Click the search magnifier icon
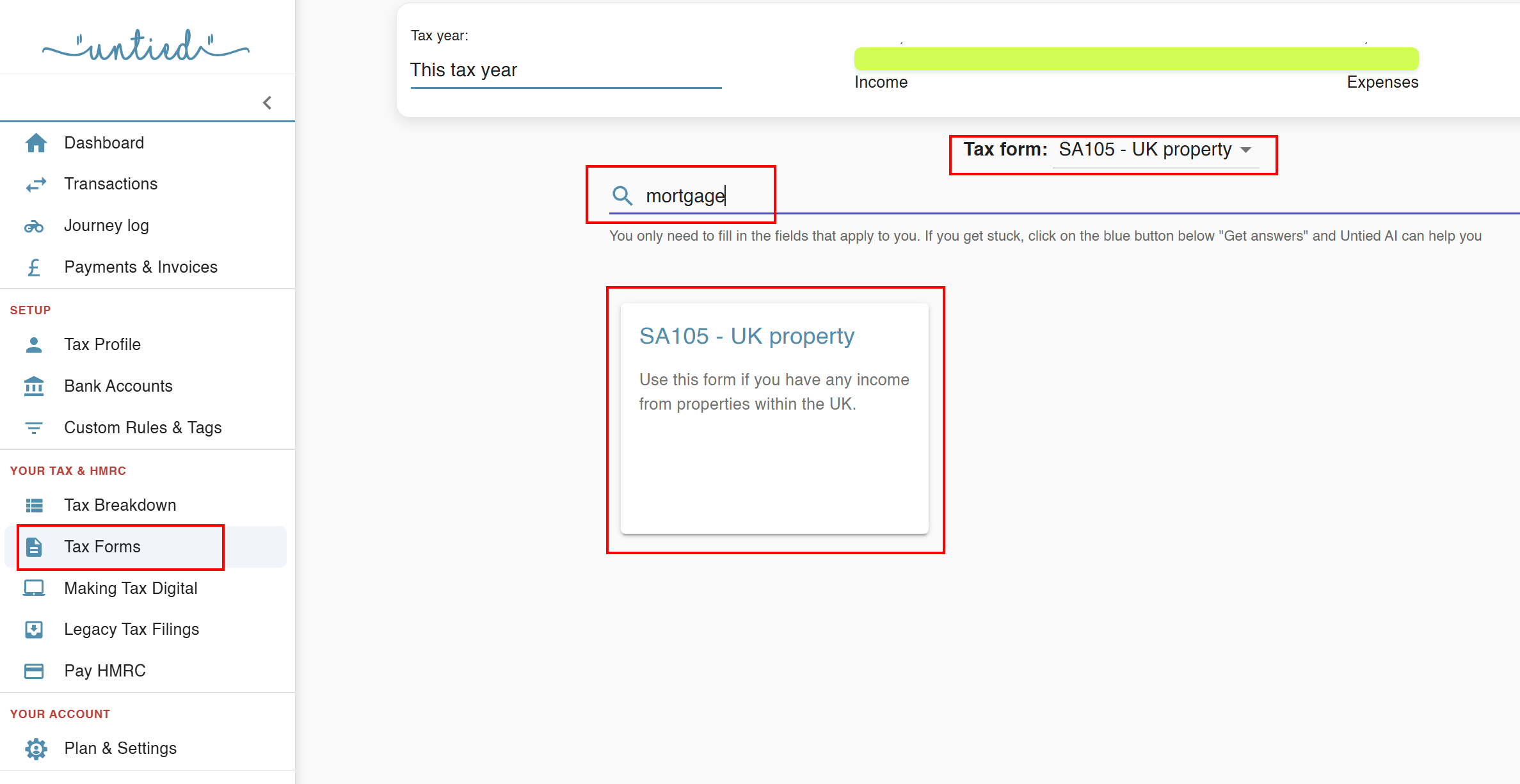The height and width of the screenshot is (784, 1520). point(622,196)
